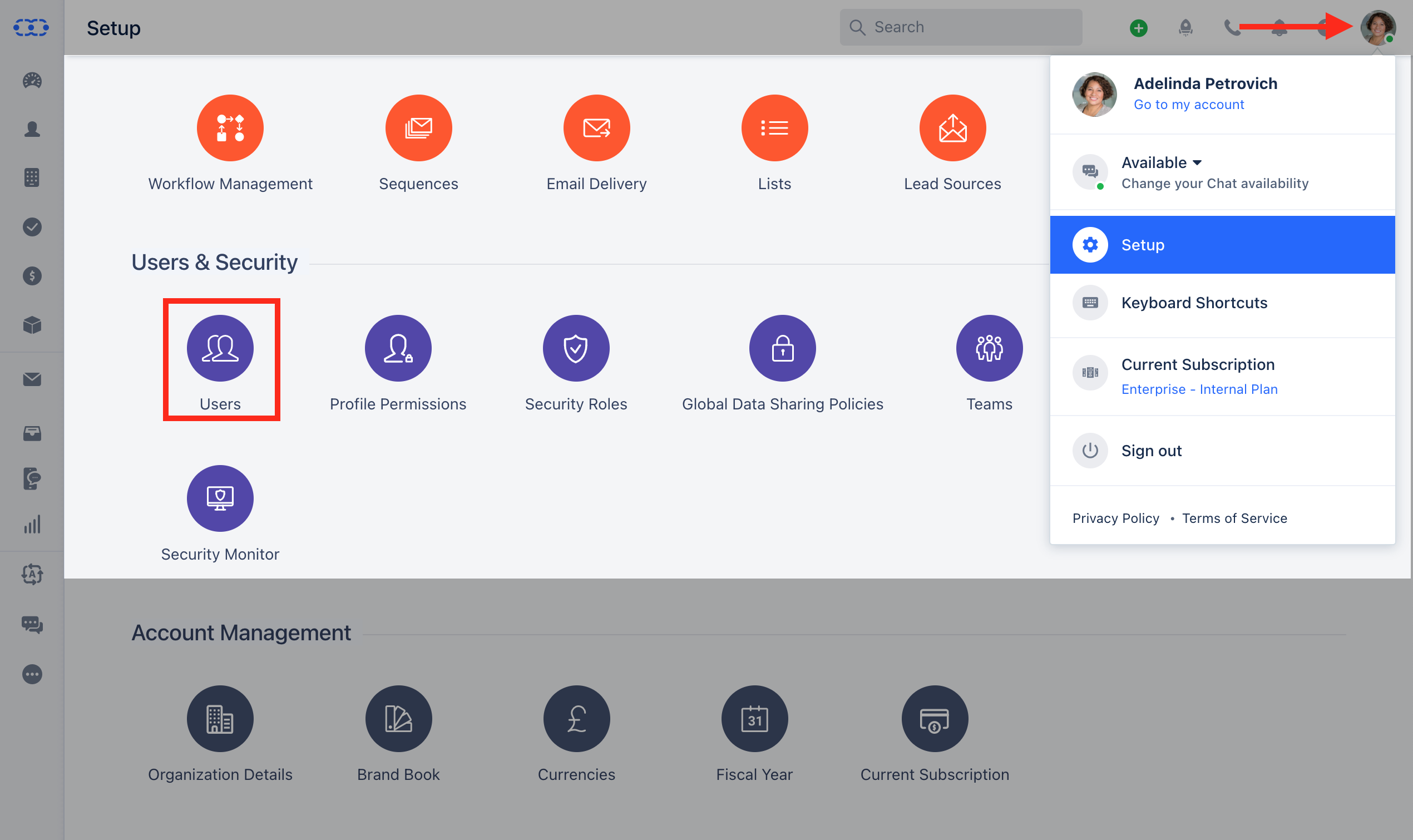This screenshot has width=1413, height=840.
Task: Expand the Available chat status dropdown
Action: point(1161,162)
